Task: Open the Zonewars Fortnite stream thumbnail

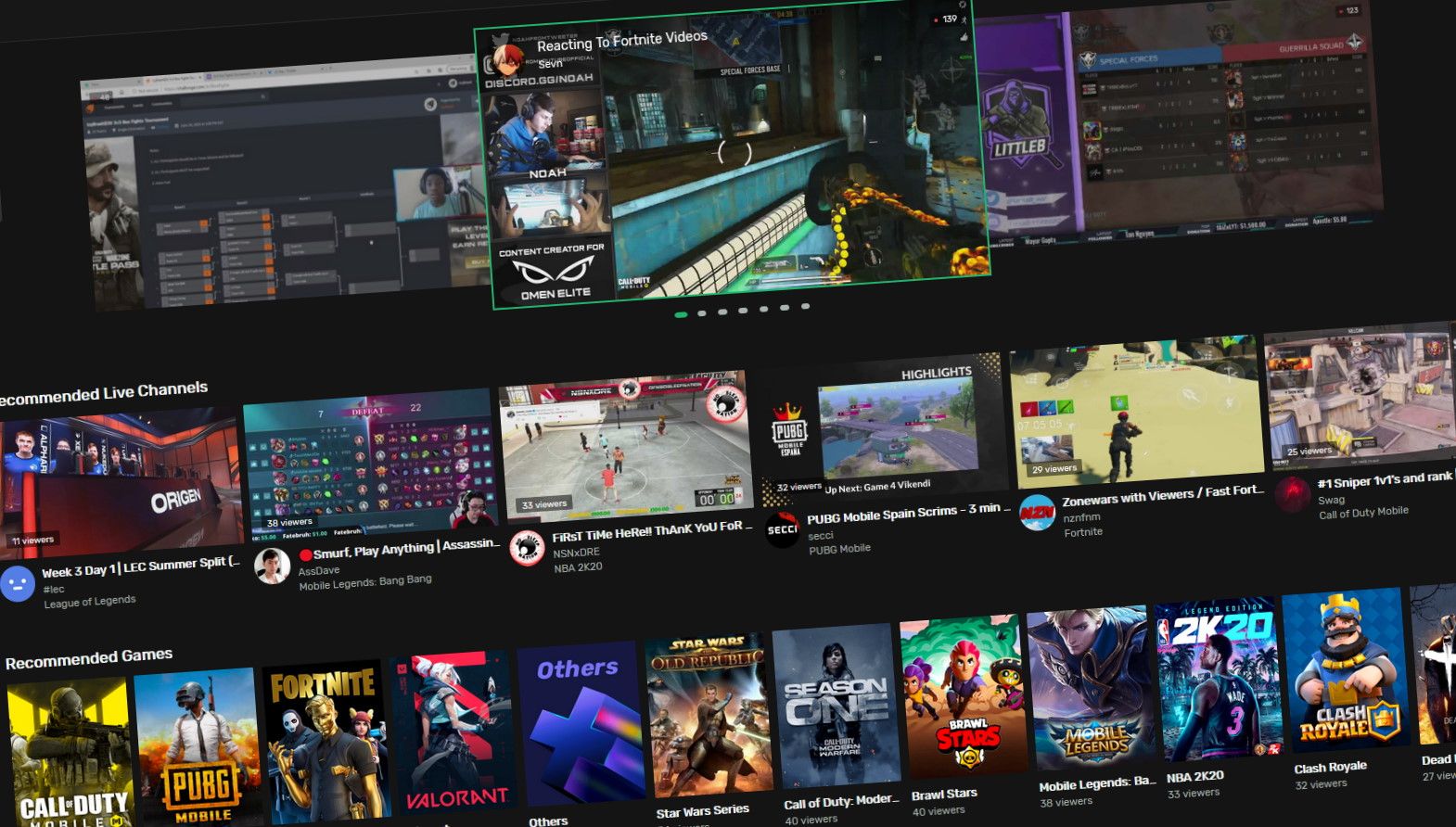Action: tap(1137, 410)
